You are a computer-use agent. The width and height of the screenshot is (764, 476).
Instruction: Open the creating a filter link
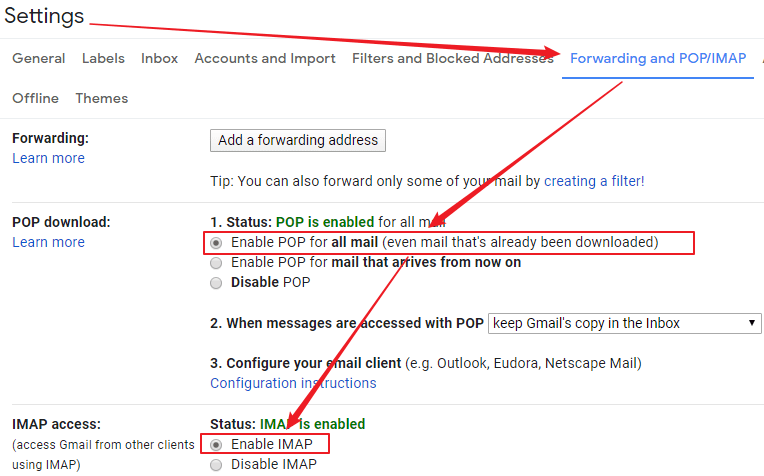(593, 181)
